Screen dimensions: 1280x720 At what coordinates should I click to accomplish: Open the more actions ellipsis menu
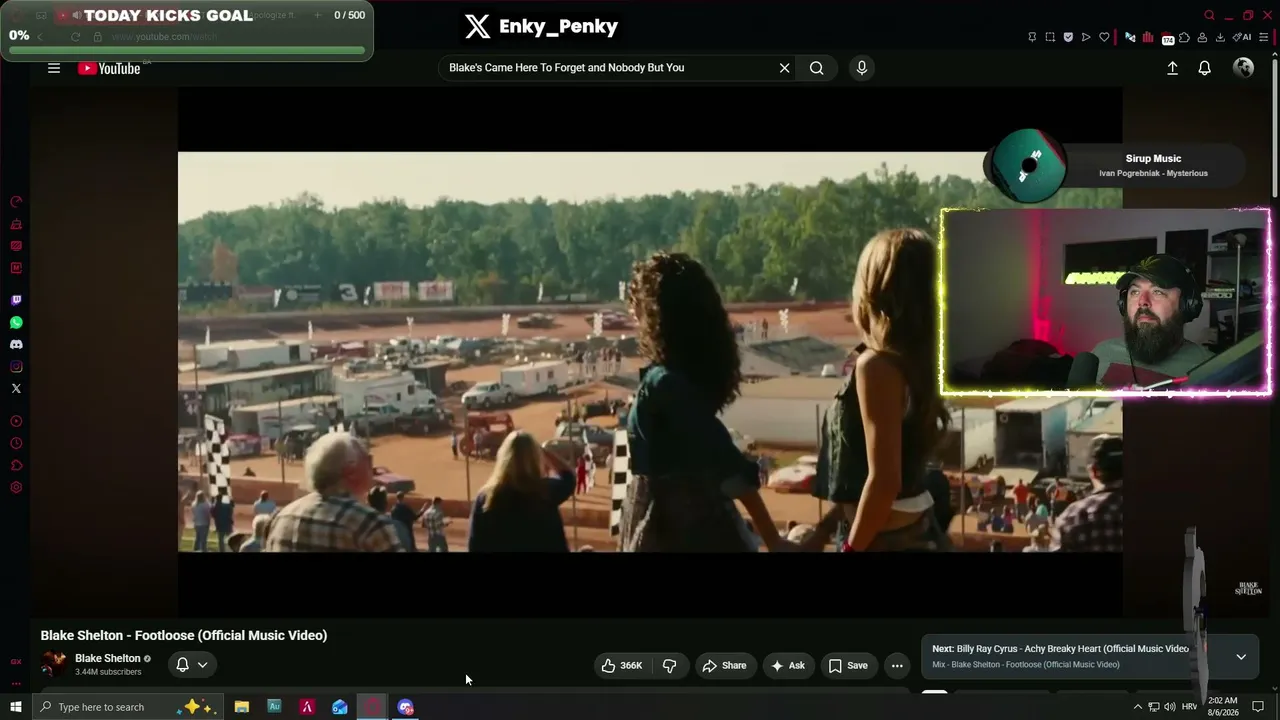(897, 666)
